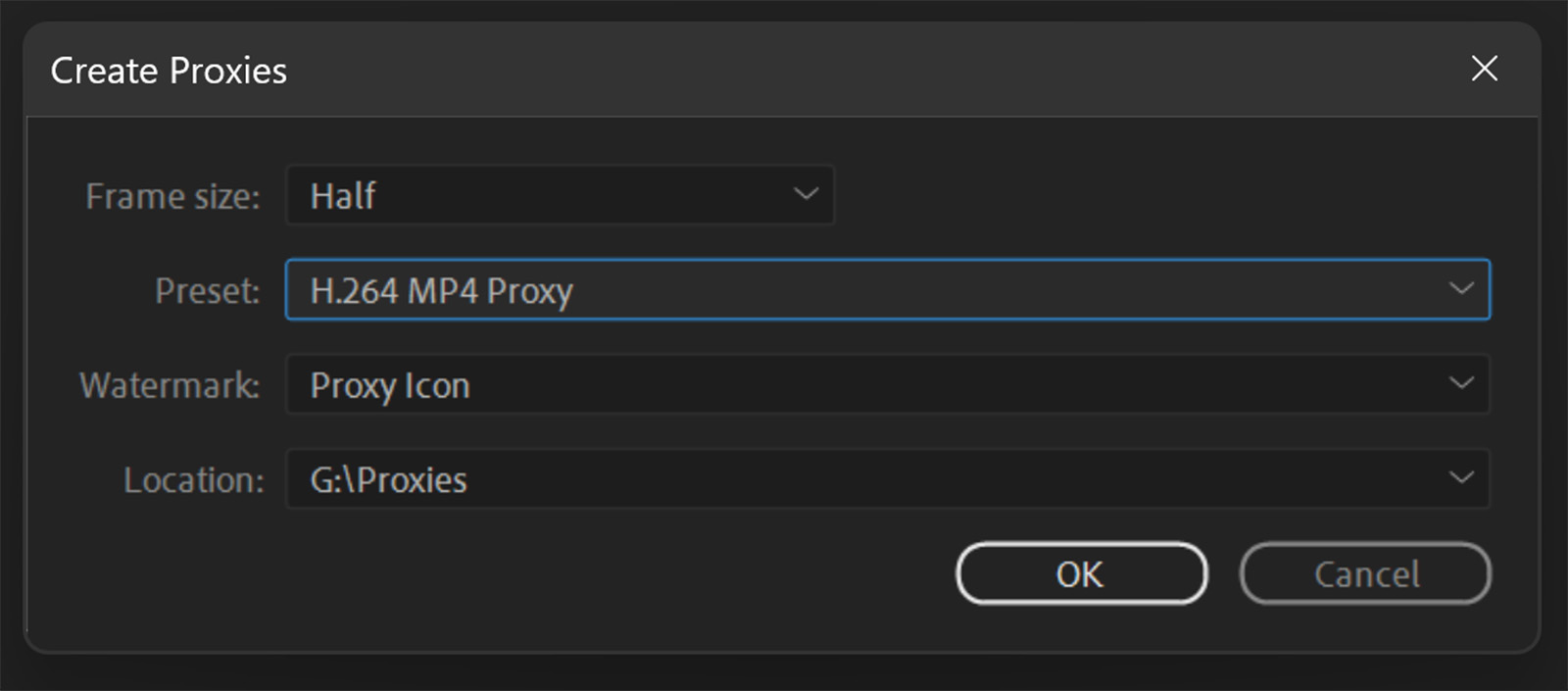Open the Watermark dropdown

pyautogui.click(x=887, y=384)
